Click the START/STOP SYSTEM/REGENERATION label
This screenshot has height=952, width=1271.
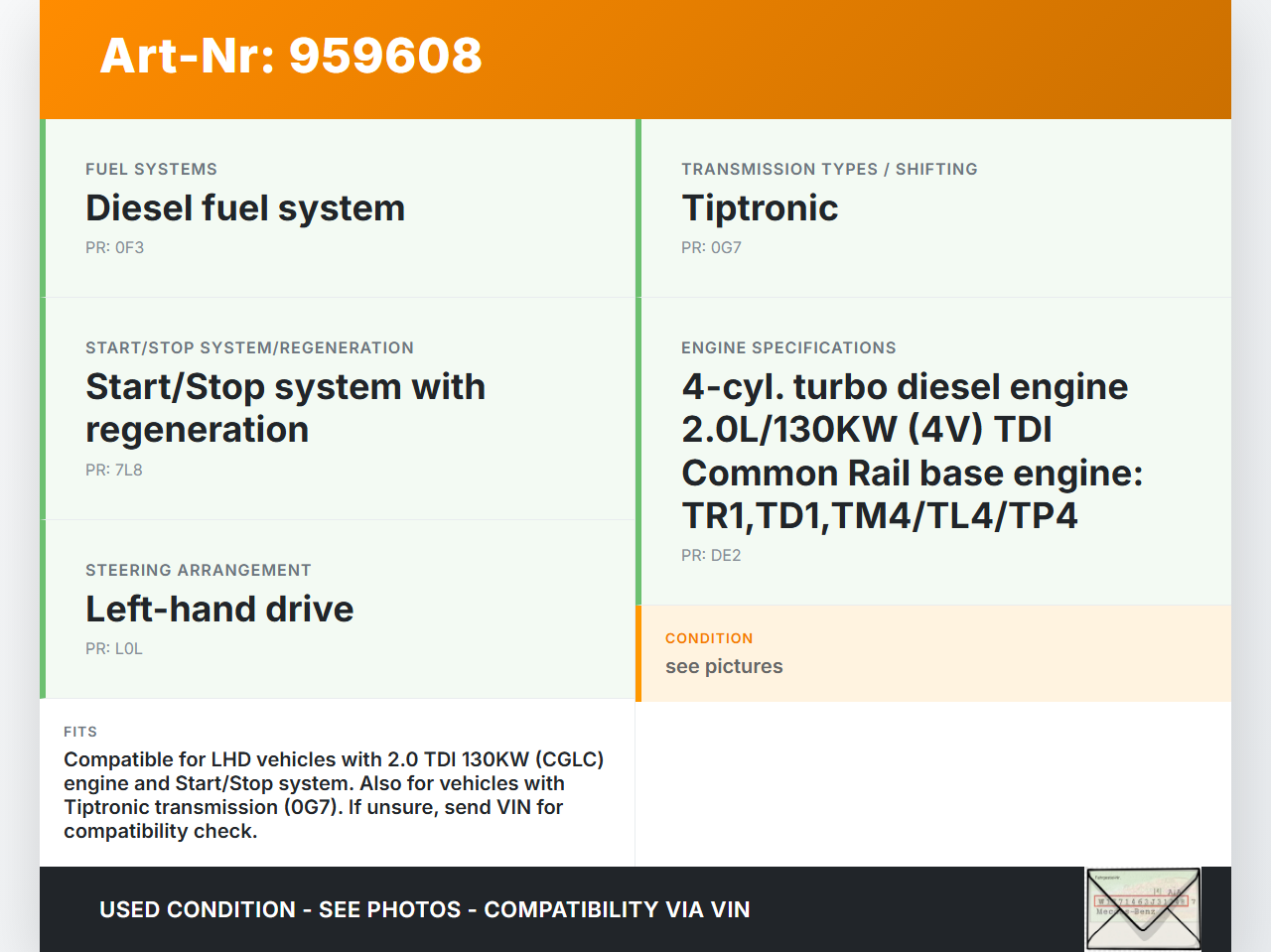coord(249,348)
